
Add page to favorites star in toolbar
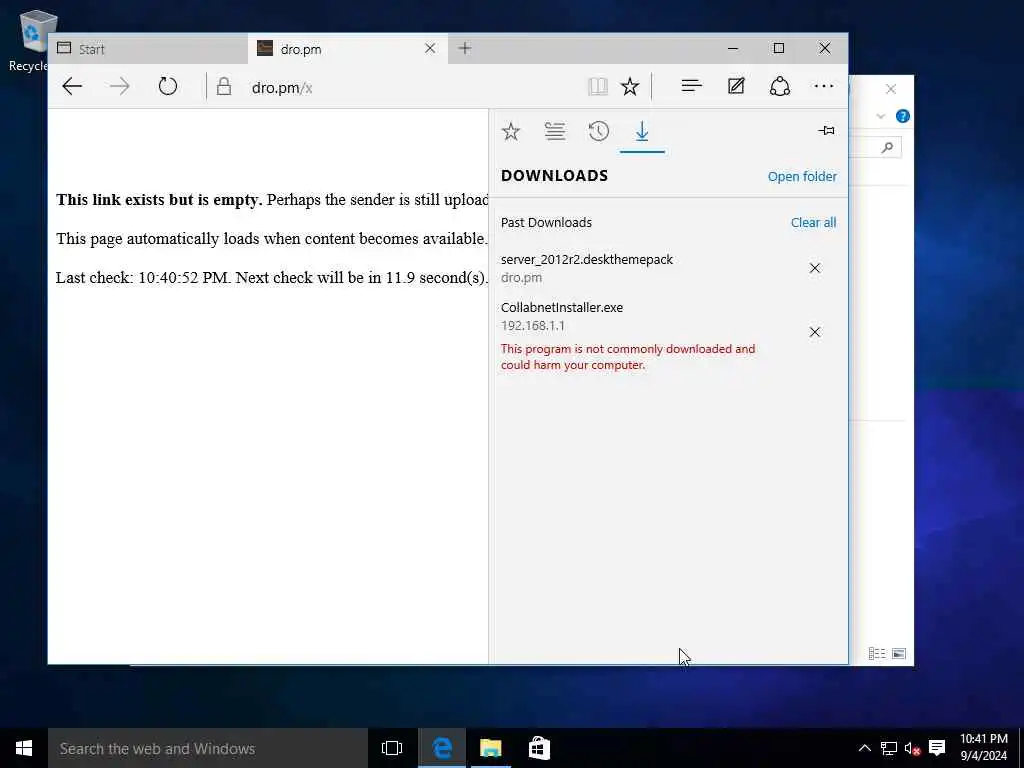(x=630, y=86)
